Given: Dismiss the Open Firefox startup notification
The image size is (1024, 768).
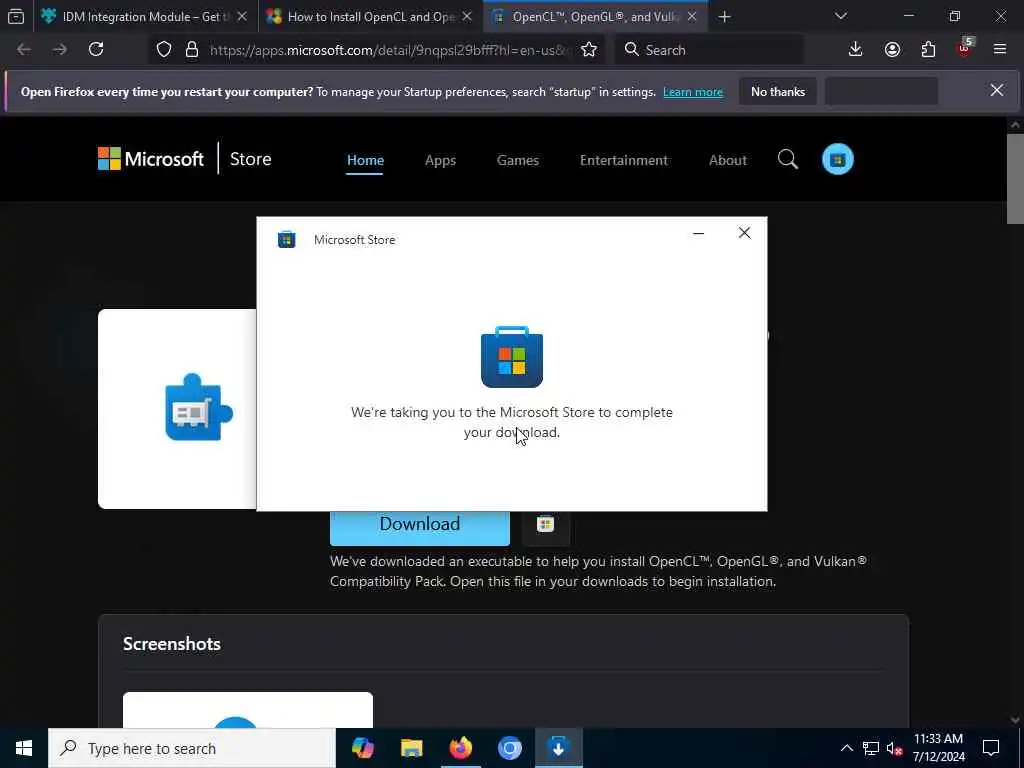Looking at the screenshot, I should point(997,91).
